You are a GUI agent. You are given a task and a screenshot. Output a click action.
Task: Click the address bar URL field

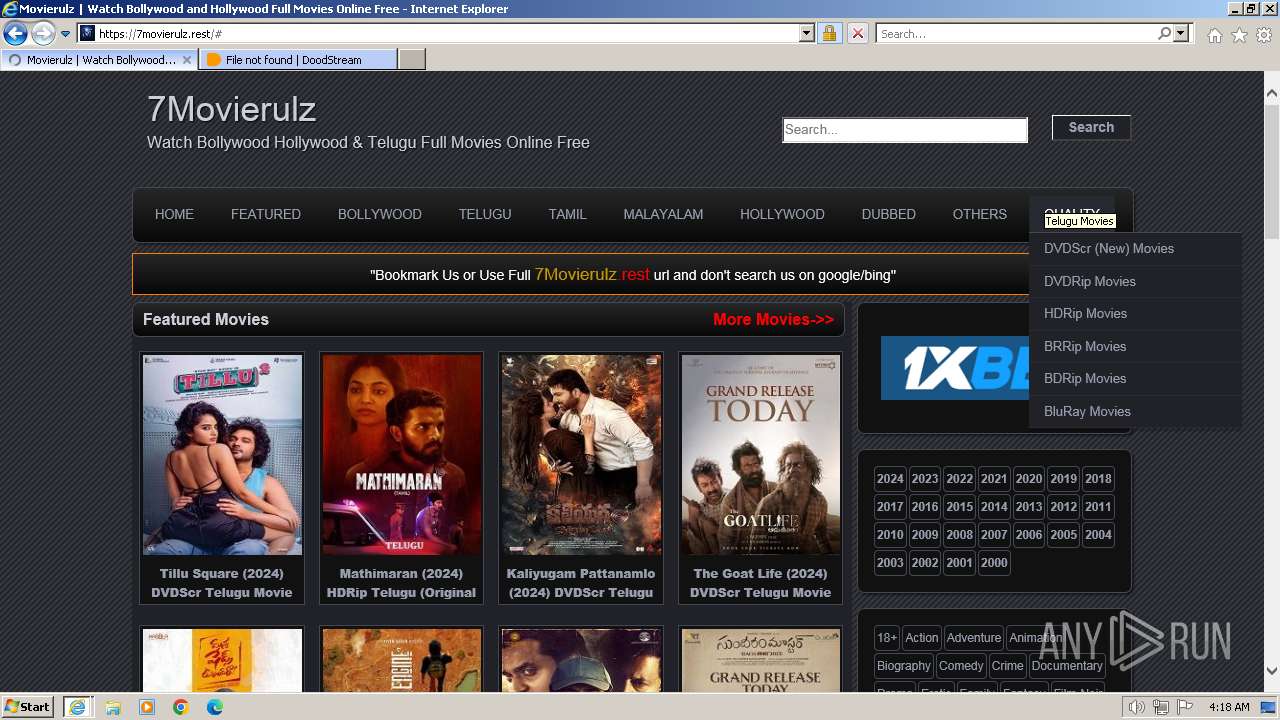[x=446, y=34]
